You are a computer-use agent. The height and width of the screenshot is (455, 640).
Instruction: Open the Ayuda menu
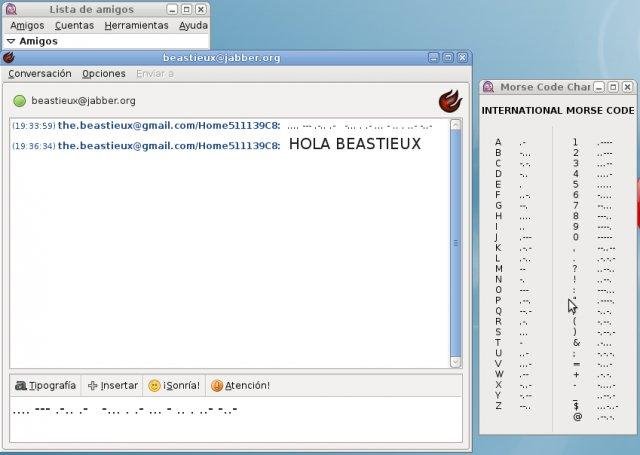pos(193,25)
